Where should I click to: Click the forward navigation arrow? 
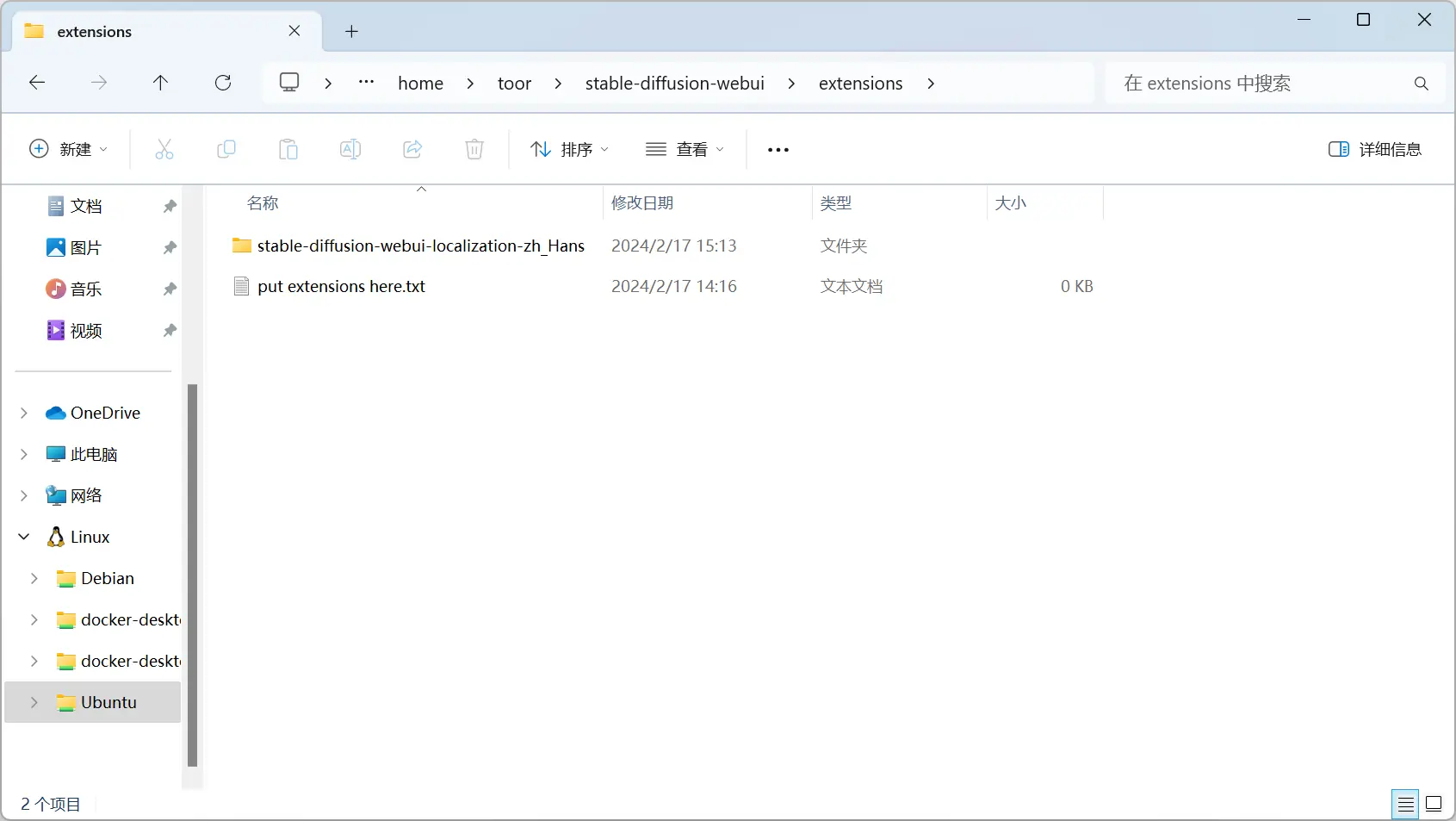[x=99, y=83]
